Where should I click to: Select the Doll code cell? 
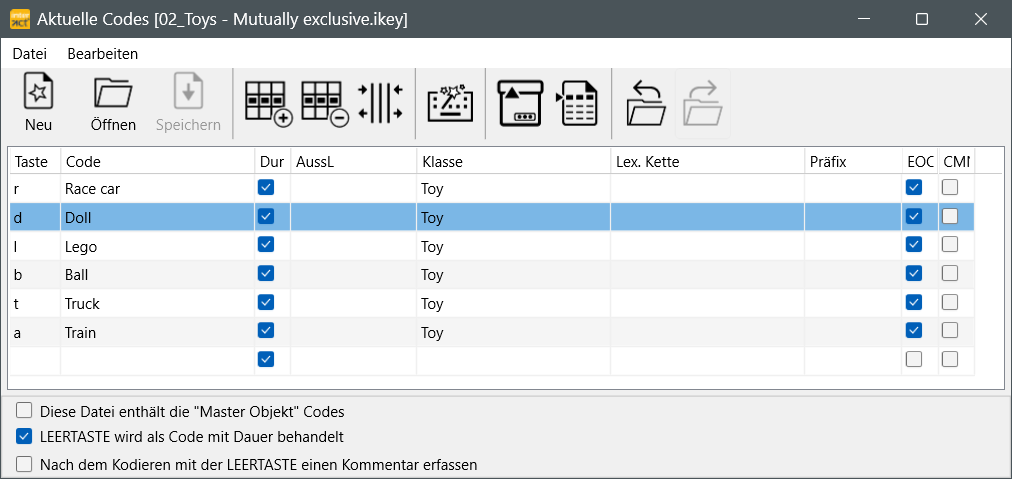pos(157,218)
